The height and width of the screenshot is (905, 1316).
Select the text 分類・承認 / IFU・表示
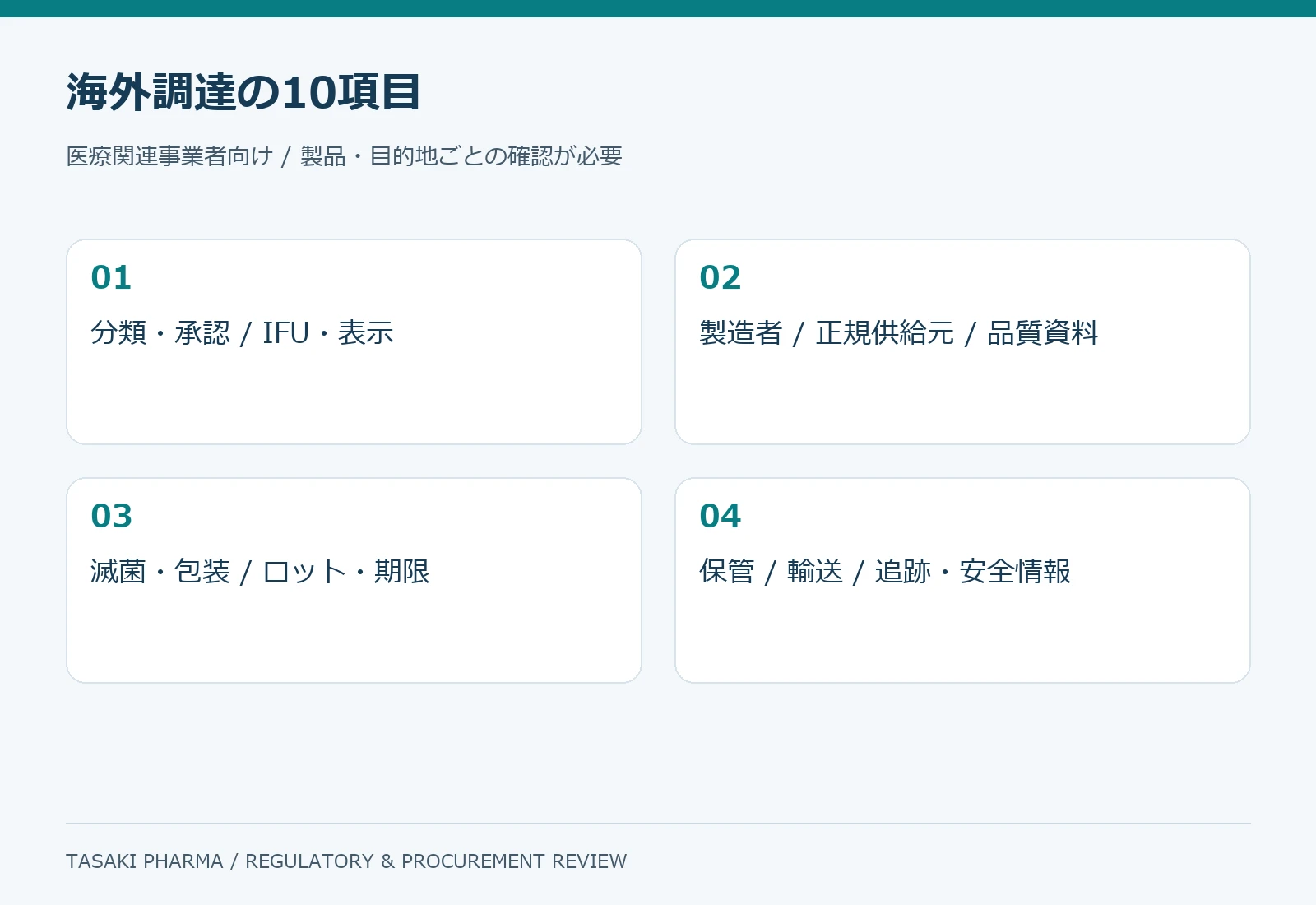(x=242, y=333)
